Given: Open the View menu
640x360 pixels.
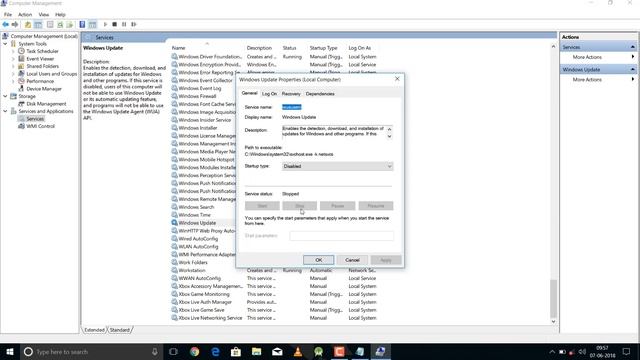Looking at the screenshot, I should (44, 15).
